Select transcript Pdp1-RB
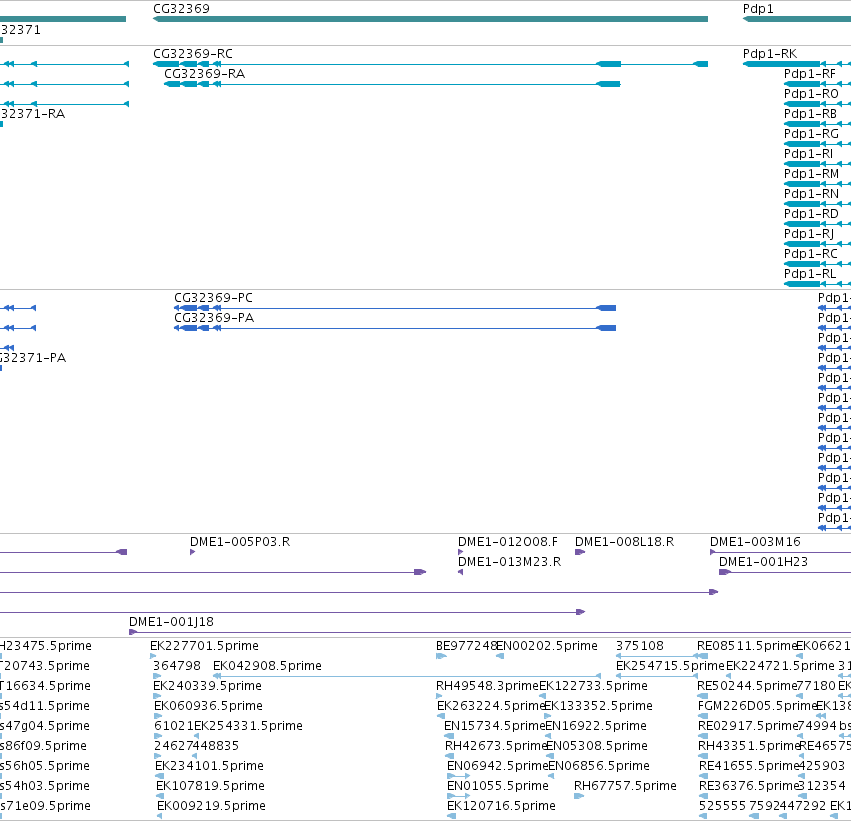Viewport: 851px width, 821px height. tap(810, 114)
